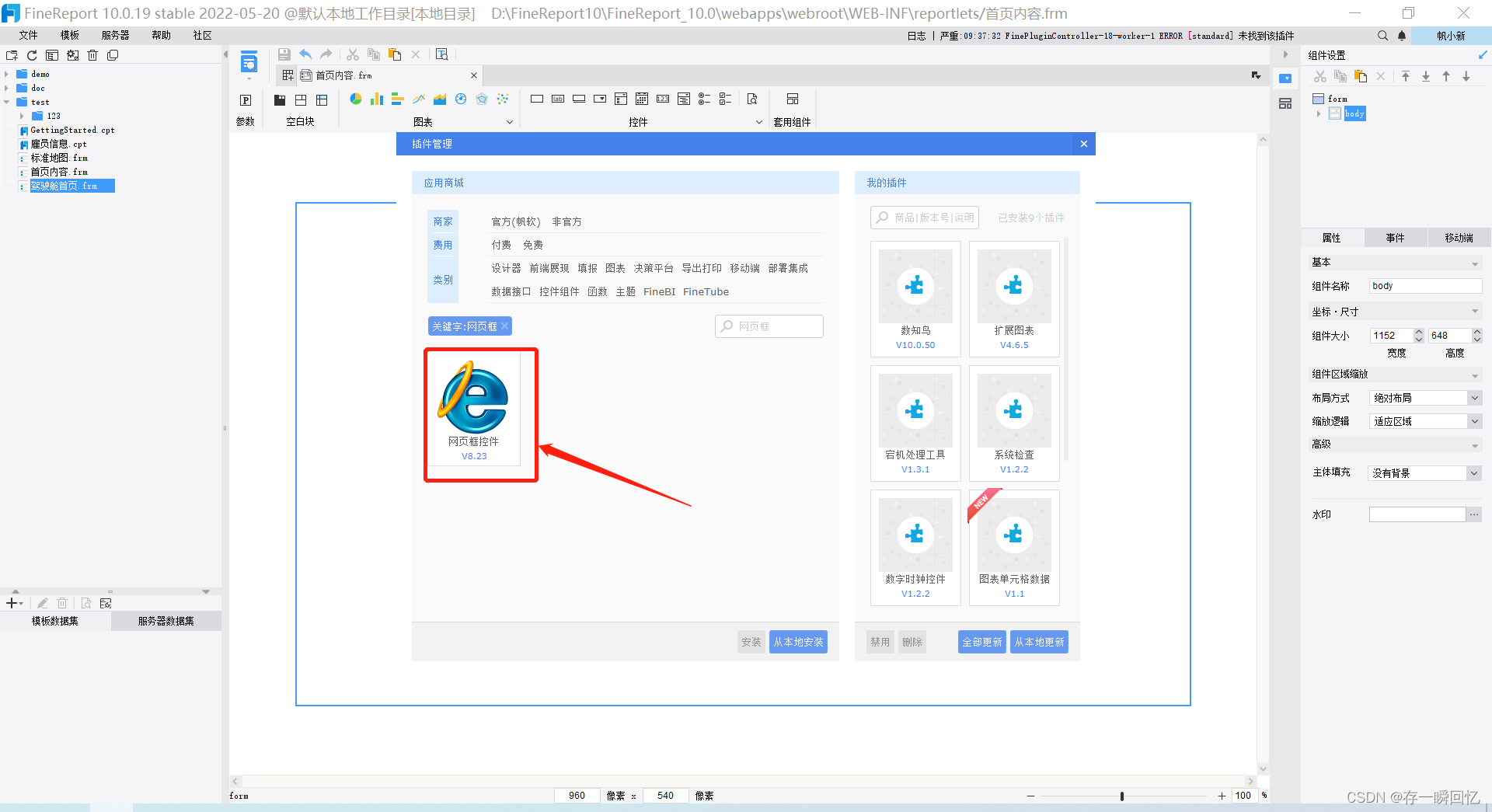Add a checkbox group widget
The width and height of the screenshot is (1492, 812).
pyautogui.click(x=726, y=99)
